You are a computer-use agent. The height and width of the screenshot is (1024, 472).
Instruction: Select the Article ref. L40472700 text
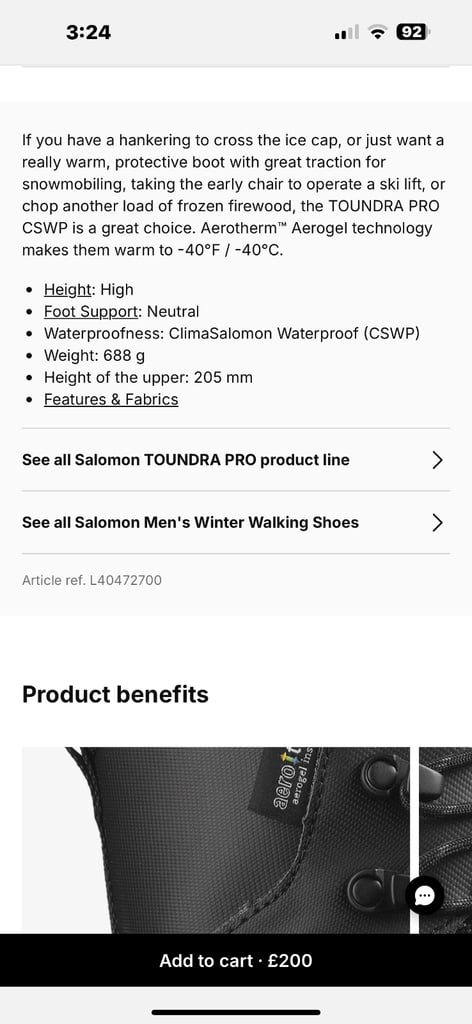92,580
